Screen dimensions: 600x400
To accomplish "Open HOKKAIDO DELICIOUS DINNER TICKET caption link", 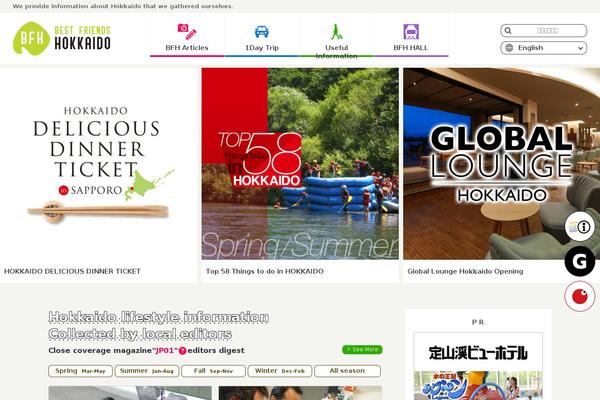I will coord(72,271).
